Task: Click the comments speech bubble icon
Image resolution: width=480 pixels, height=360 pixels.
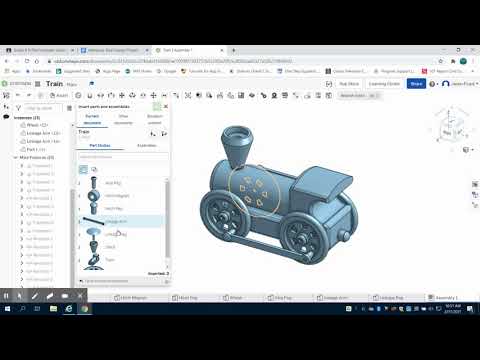Action: coord(6,117)
